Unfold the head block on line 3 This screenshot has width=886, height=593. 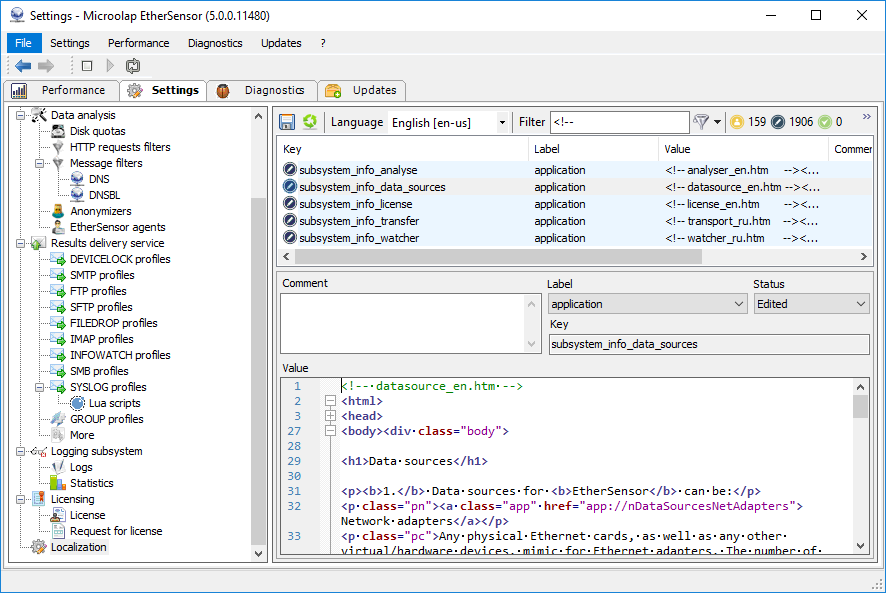pos(331,416)
